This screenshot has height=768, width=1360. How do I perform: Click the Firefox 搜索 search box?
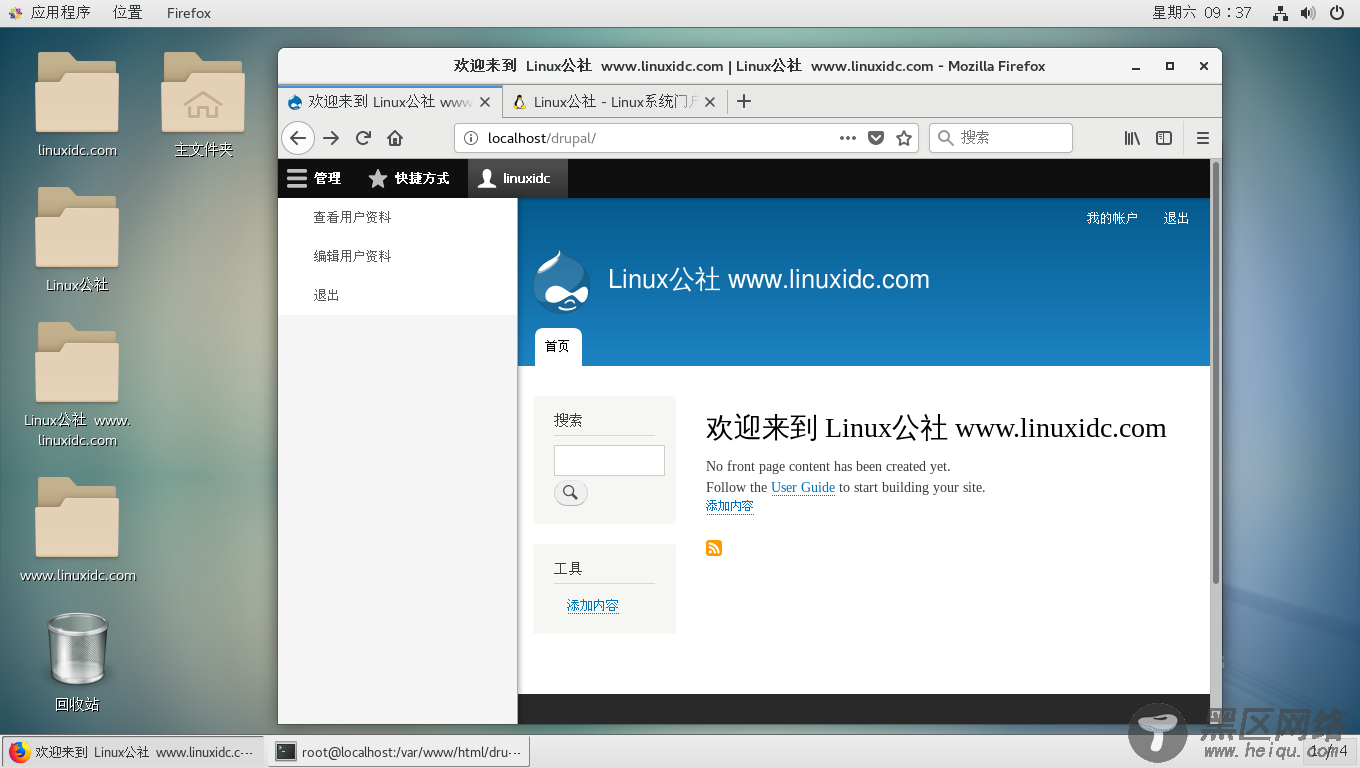tap(1001, 138)
